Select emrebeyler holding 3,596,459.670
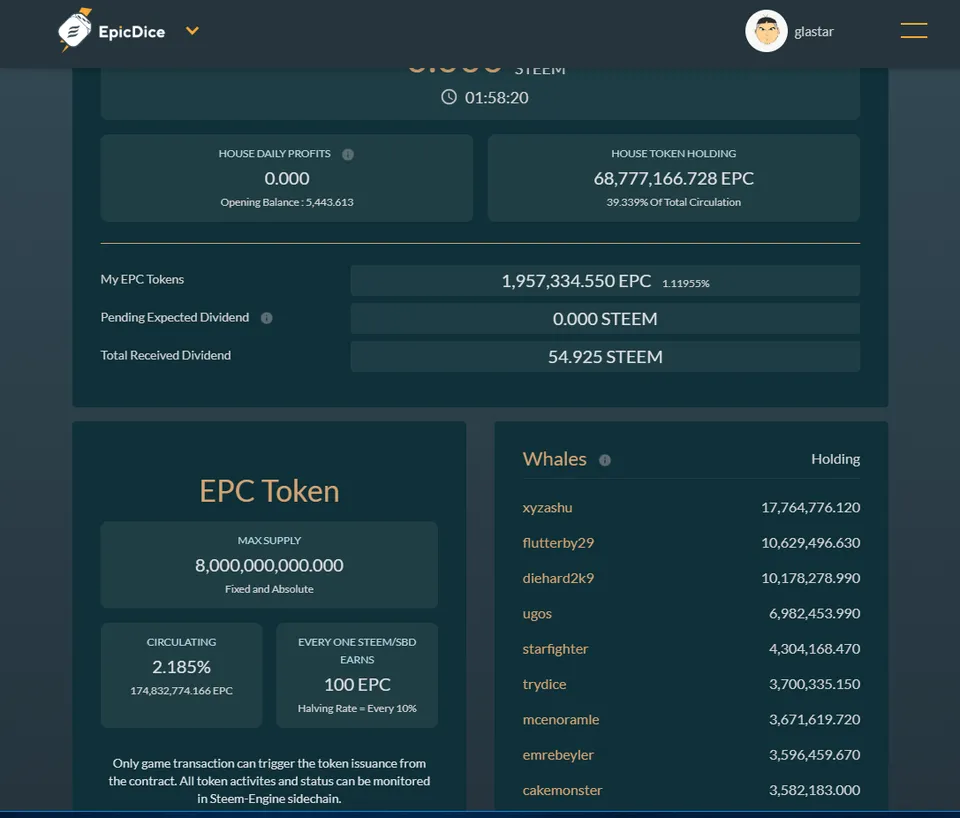This screenshot has height=818, width=960. point(814,755)
